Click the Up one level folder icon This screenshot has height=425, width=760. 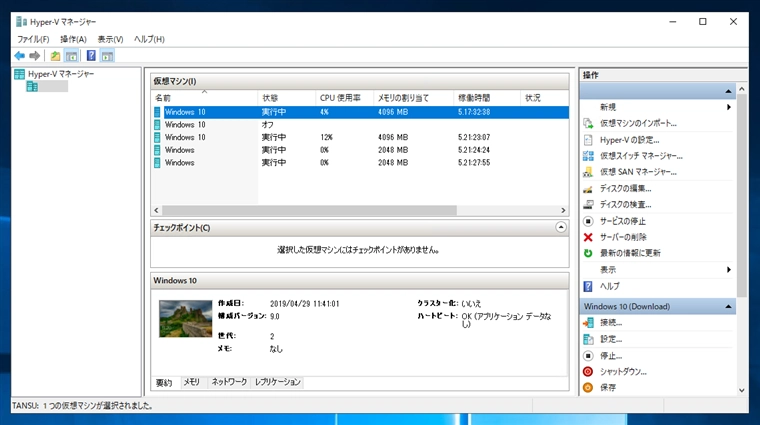(x=55, y=56)
